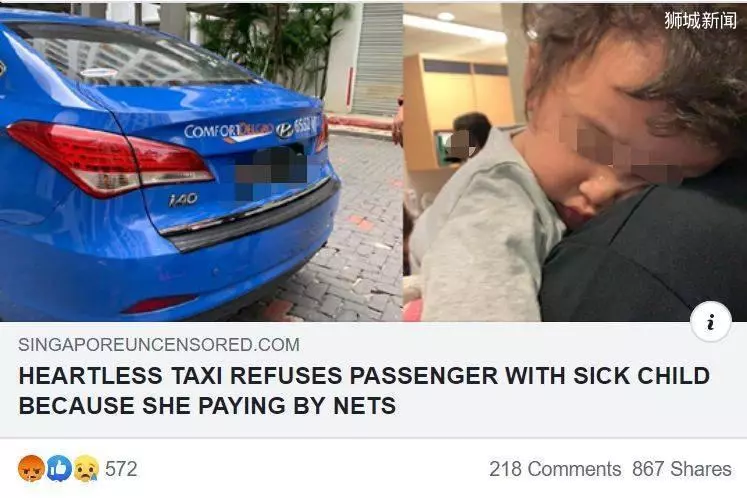This screenshot has height=498, width=747.
Task: Open the 572 reactions count
Action: (x=121, y=469)
